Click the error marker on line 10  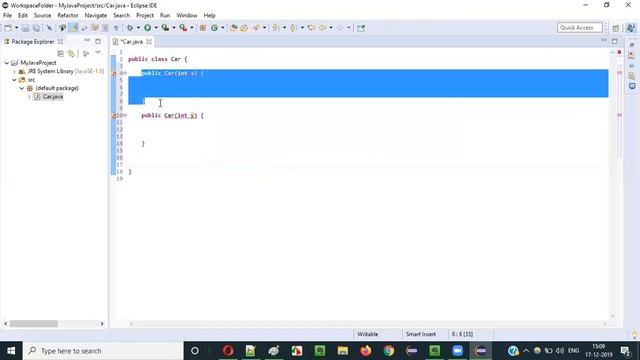tap(114, 116)
